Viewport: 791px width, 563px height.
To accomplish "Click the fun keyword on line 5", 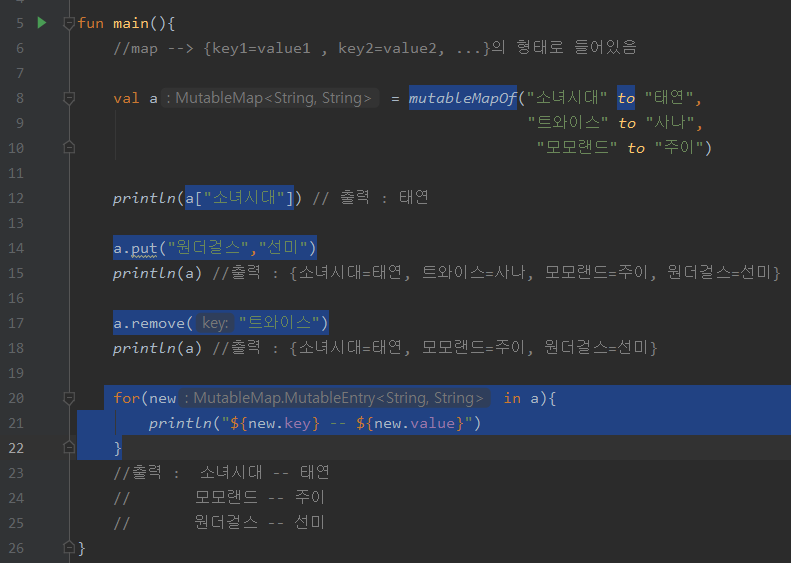I will pos(91,23).
